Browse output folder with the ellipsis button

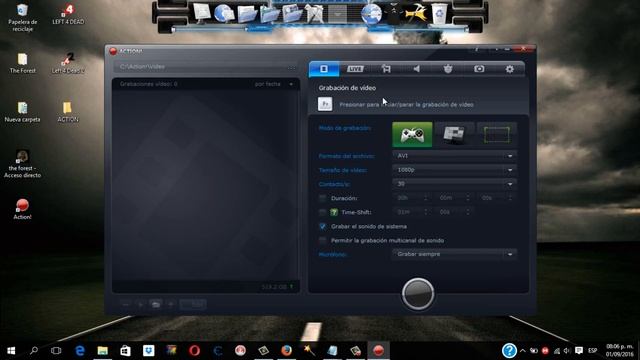tap(291, 67)
